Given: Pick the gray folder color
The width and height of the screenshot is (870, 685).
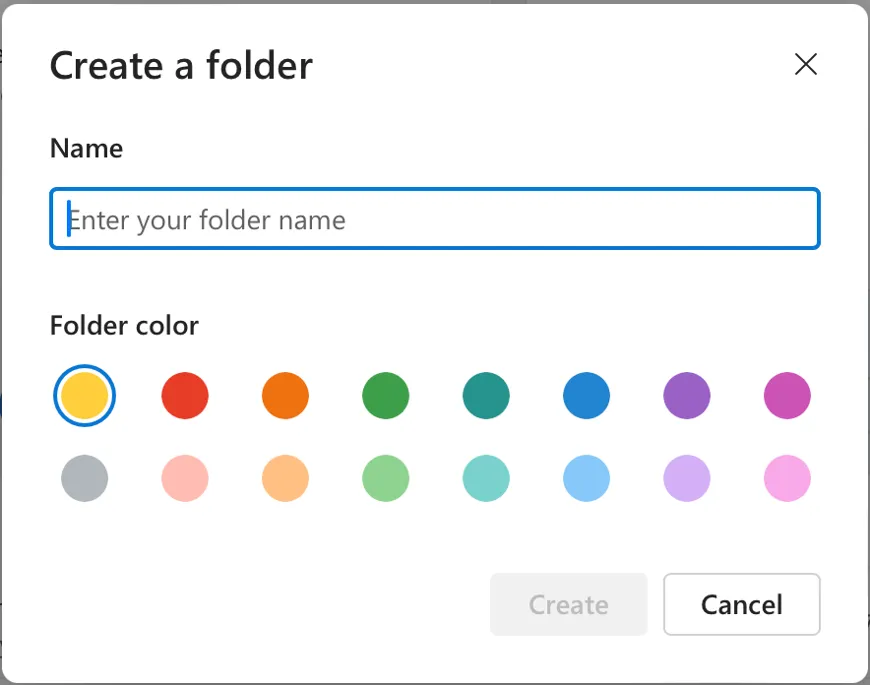Looking at the screenshot, I should point(85,479).
